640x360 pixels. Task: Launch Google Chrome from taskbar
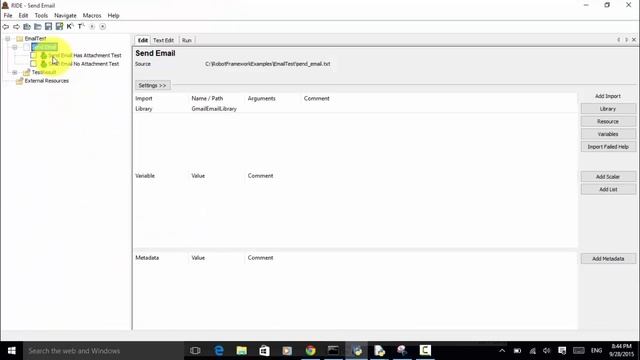[310, 351]
